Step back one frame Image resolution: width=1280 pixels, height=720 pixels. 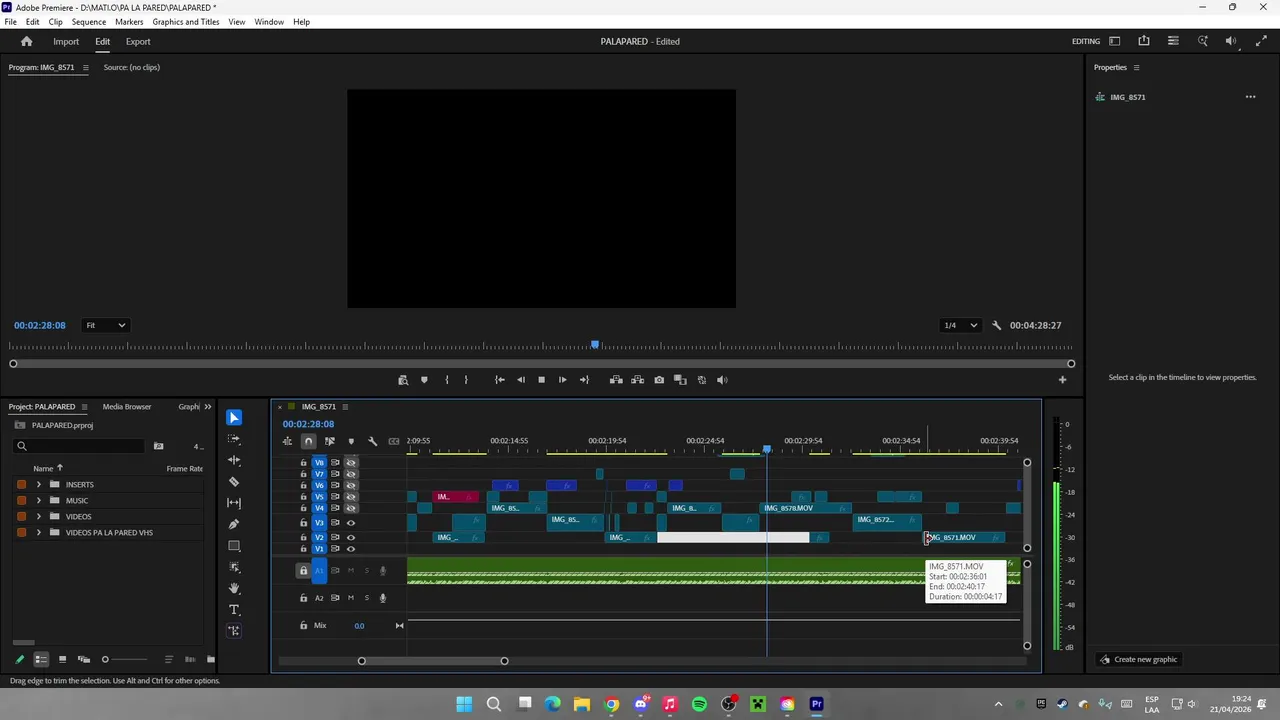[x=520, y=380]
